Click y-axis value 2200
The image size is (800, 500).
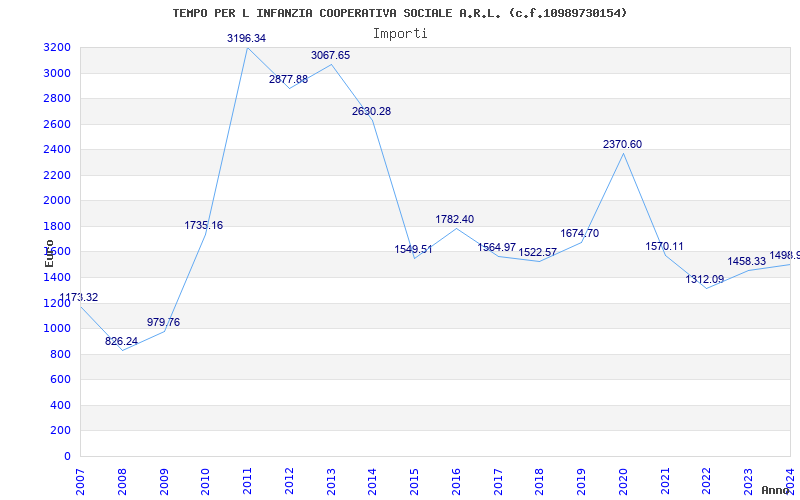pos(57,176)
